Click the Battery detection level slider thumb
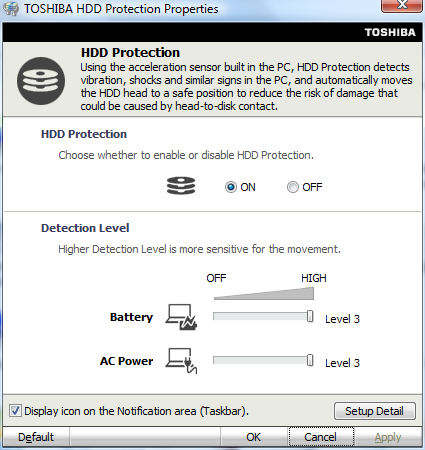 310,316
